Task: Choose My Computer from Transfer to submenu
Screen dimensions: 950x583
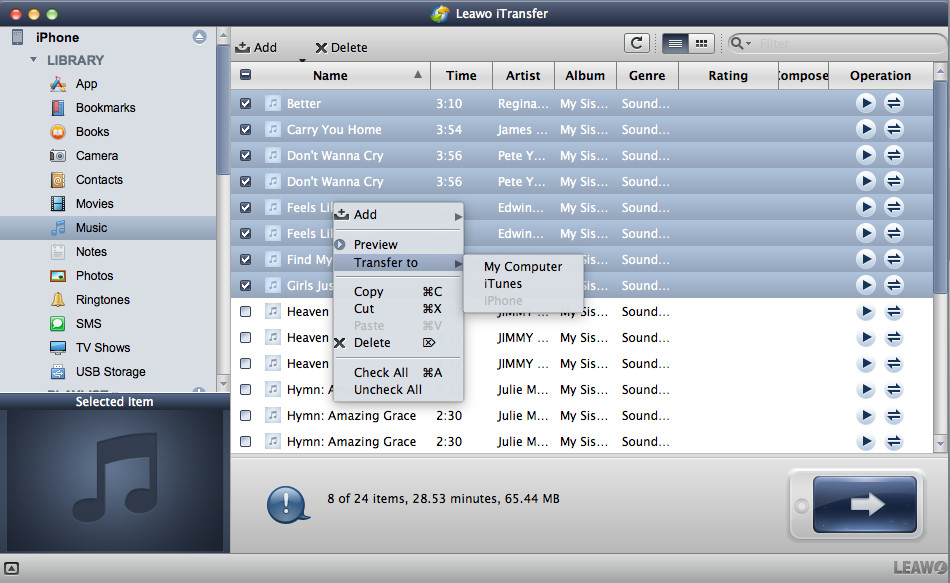Action: tap(522, 267)
